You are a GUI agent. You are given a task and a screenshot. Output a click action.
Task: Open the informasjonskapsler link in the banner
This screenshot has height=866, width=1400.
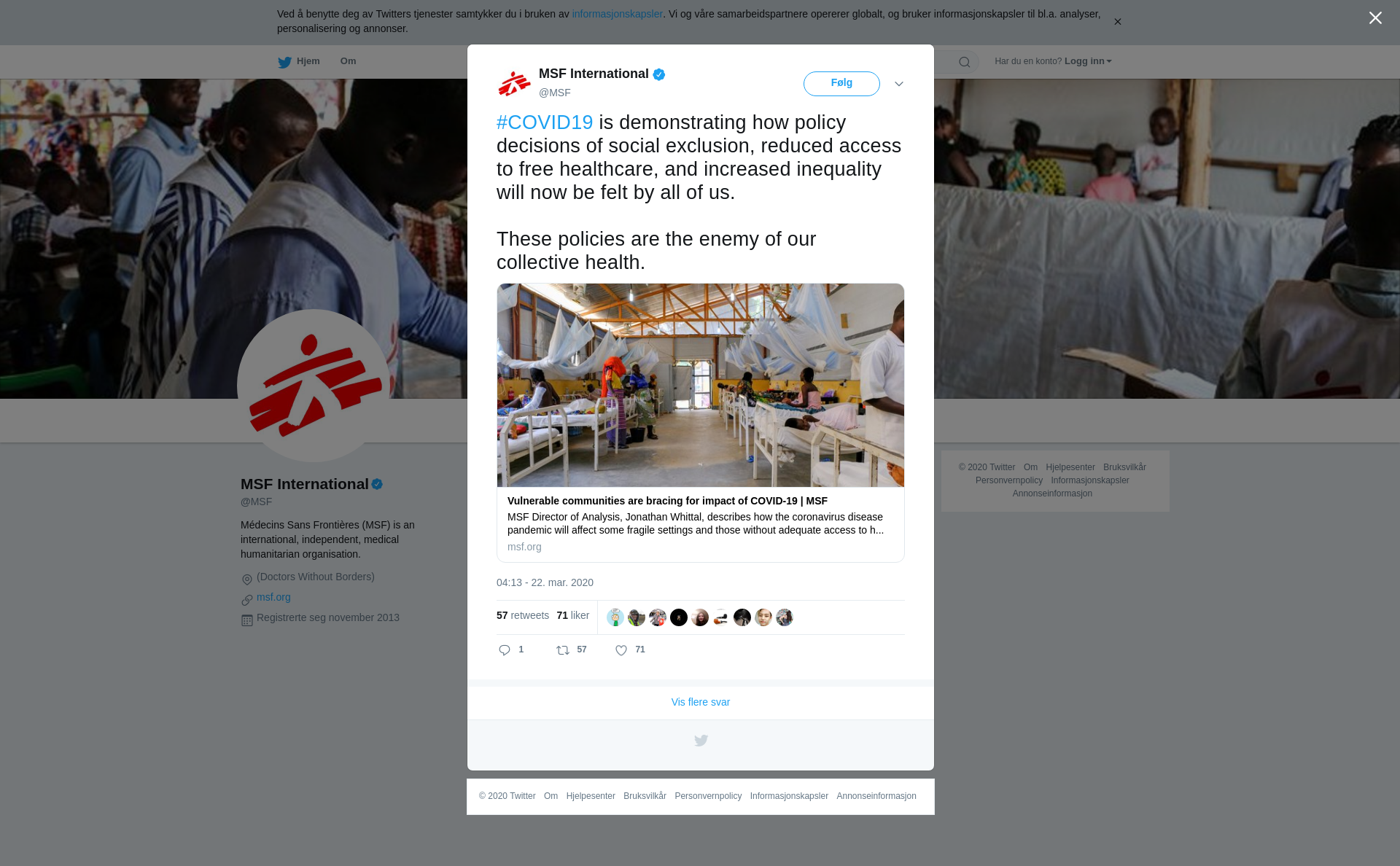[617, 14]
